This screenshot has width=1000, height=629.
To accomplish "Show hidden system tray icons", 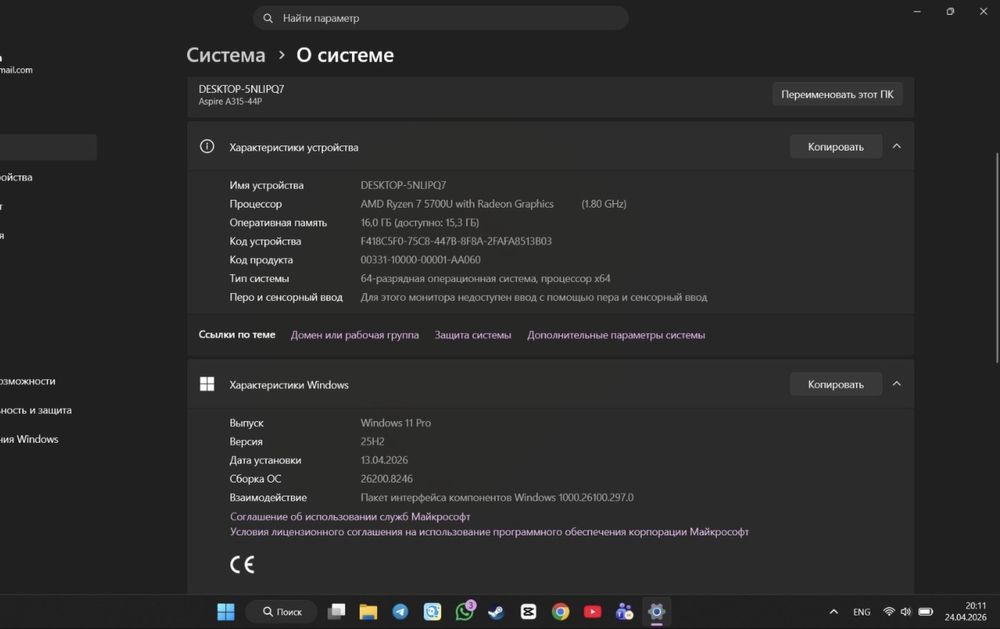I will (x=834, y=612).
